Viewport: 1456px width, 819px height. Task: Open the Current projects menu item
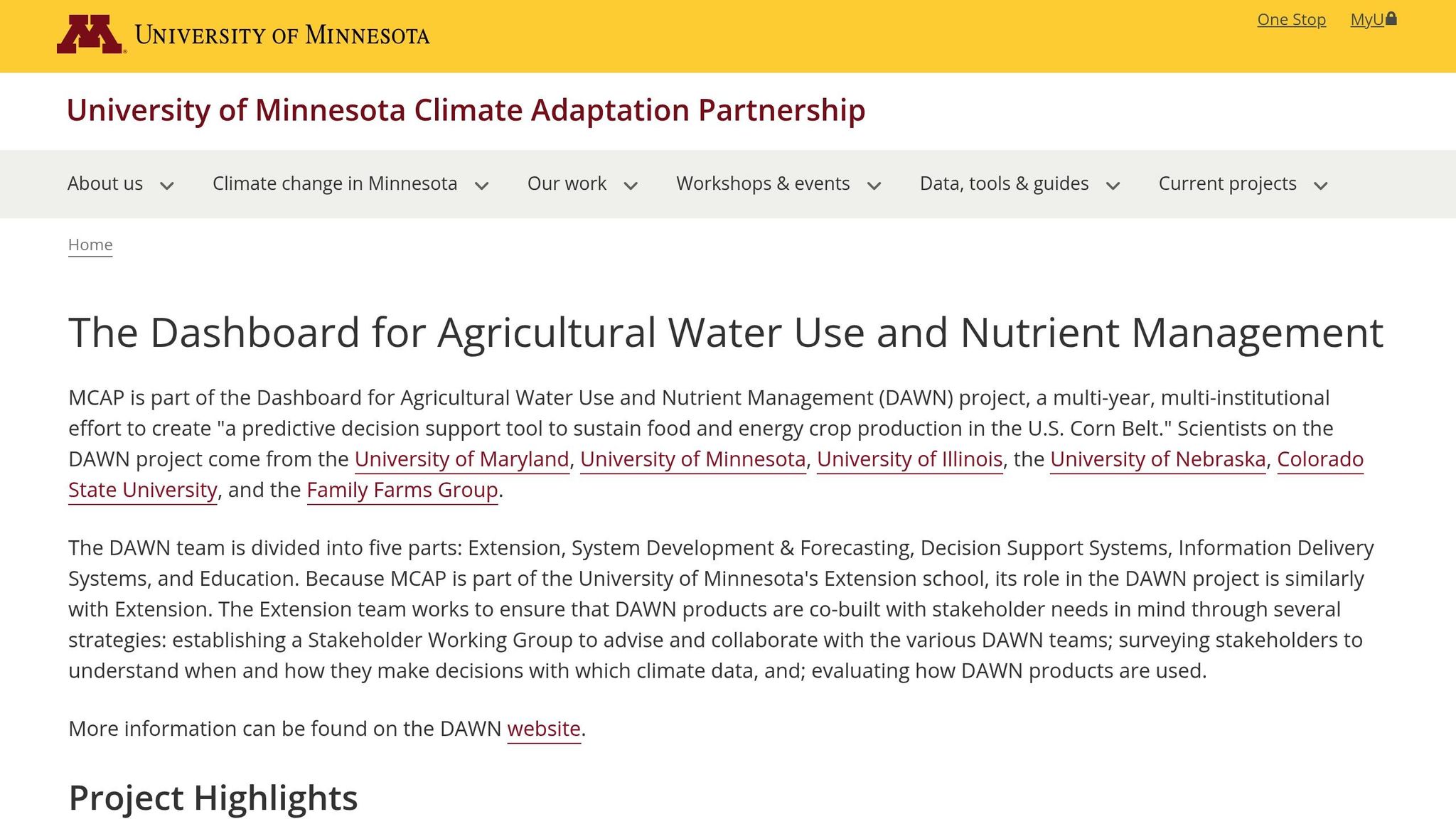tap(1228, 183)
